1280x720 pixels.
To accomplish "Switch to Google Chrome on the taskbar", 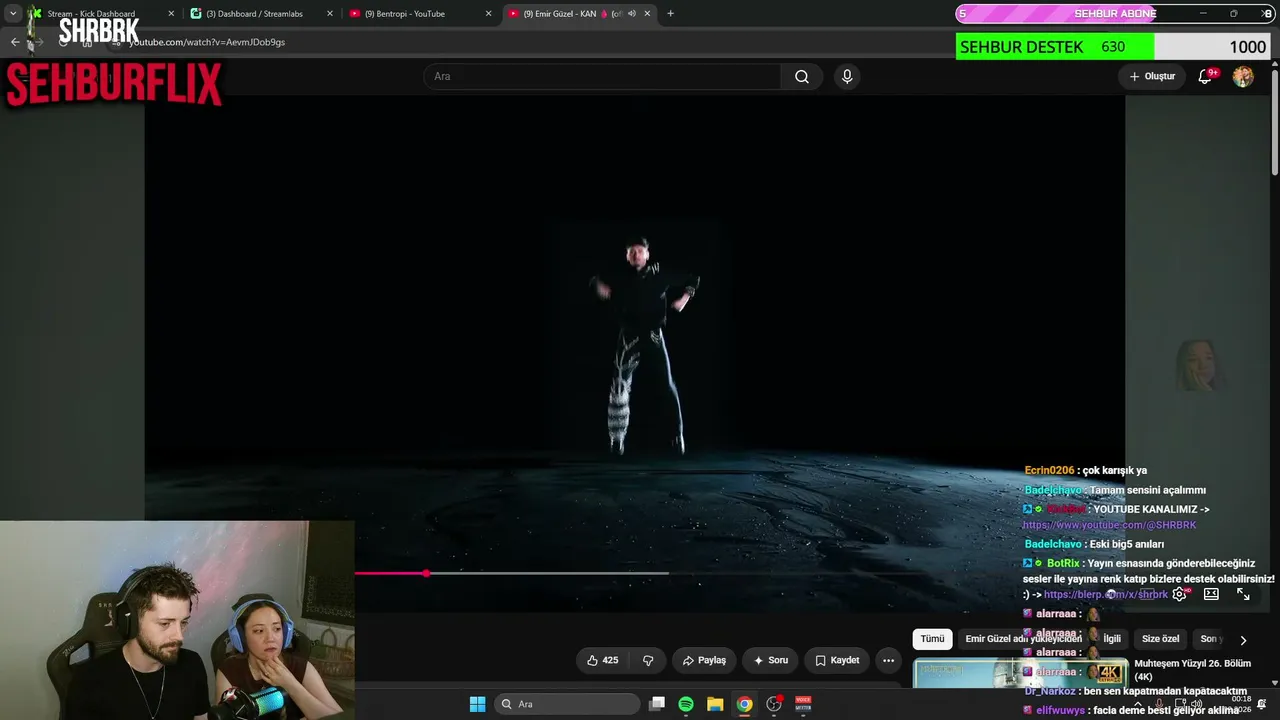I will coord(745,704).
